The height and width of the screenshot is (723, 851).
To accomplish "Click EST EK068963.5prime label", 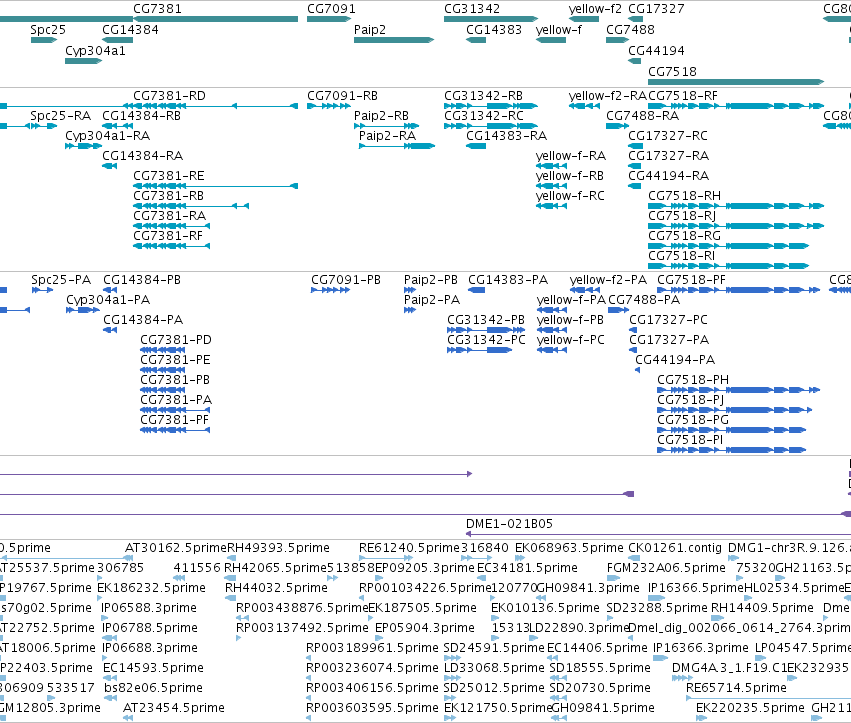I will click(x=569, y=548).
